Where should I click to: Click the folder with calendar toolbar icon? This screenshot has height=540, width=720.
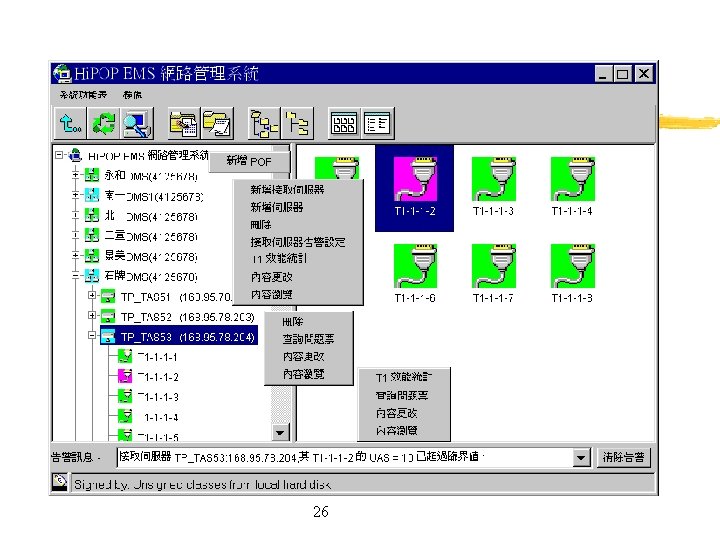point(183,123)
